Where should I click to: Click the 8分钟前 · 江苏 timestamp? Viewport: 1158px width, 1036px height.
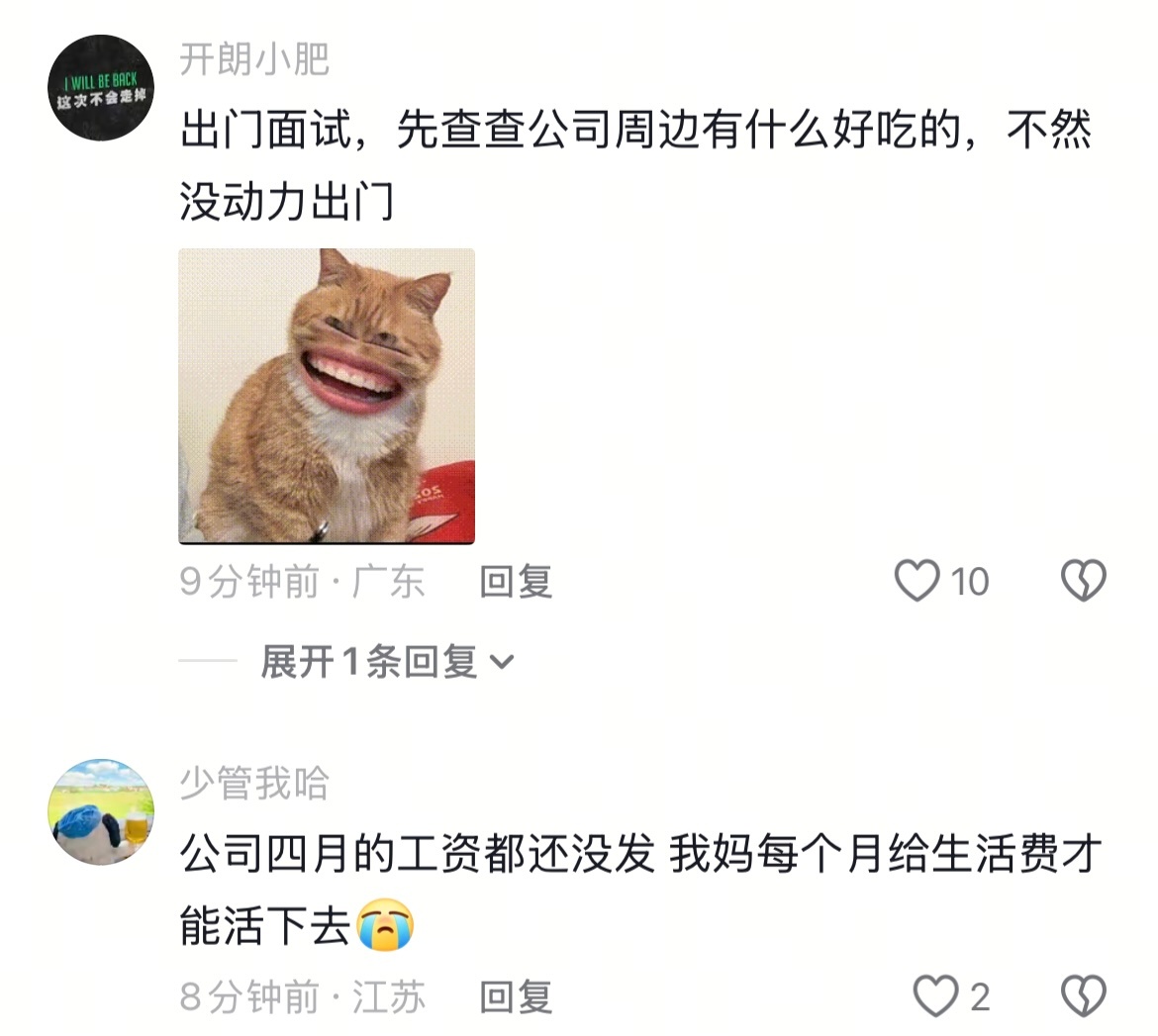(x=302, y=996)
